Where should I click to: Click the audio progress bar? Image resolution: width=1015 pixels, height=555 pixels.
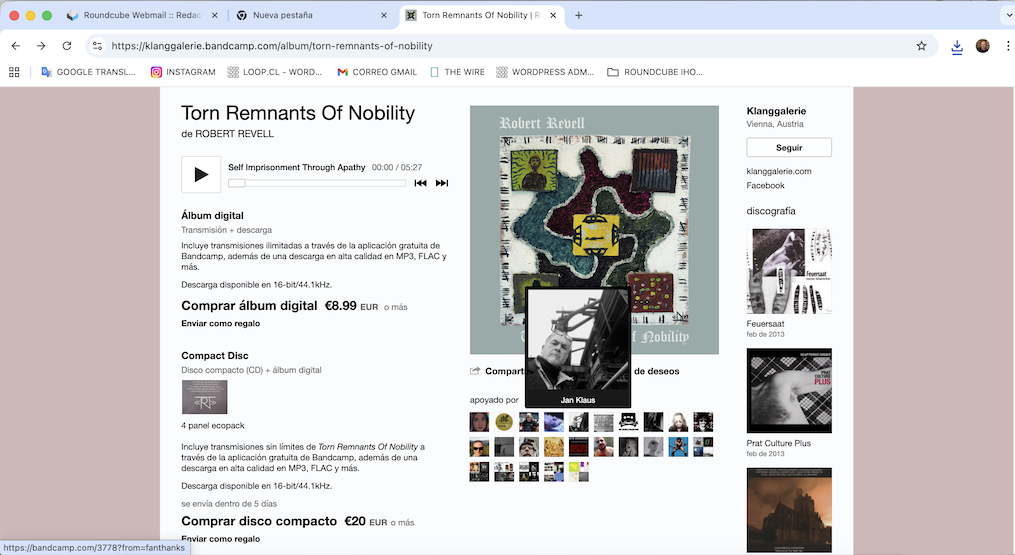(317, 183)
